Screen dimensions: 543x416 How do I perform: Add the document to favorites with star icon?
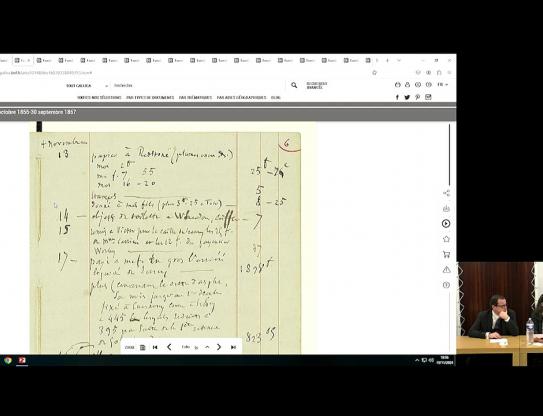pos(446,239)
